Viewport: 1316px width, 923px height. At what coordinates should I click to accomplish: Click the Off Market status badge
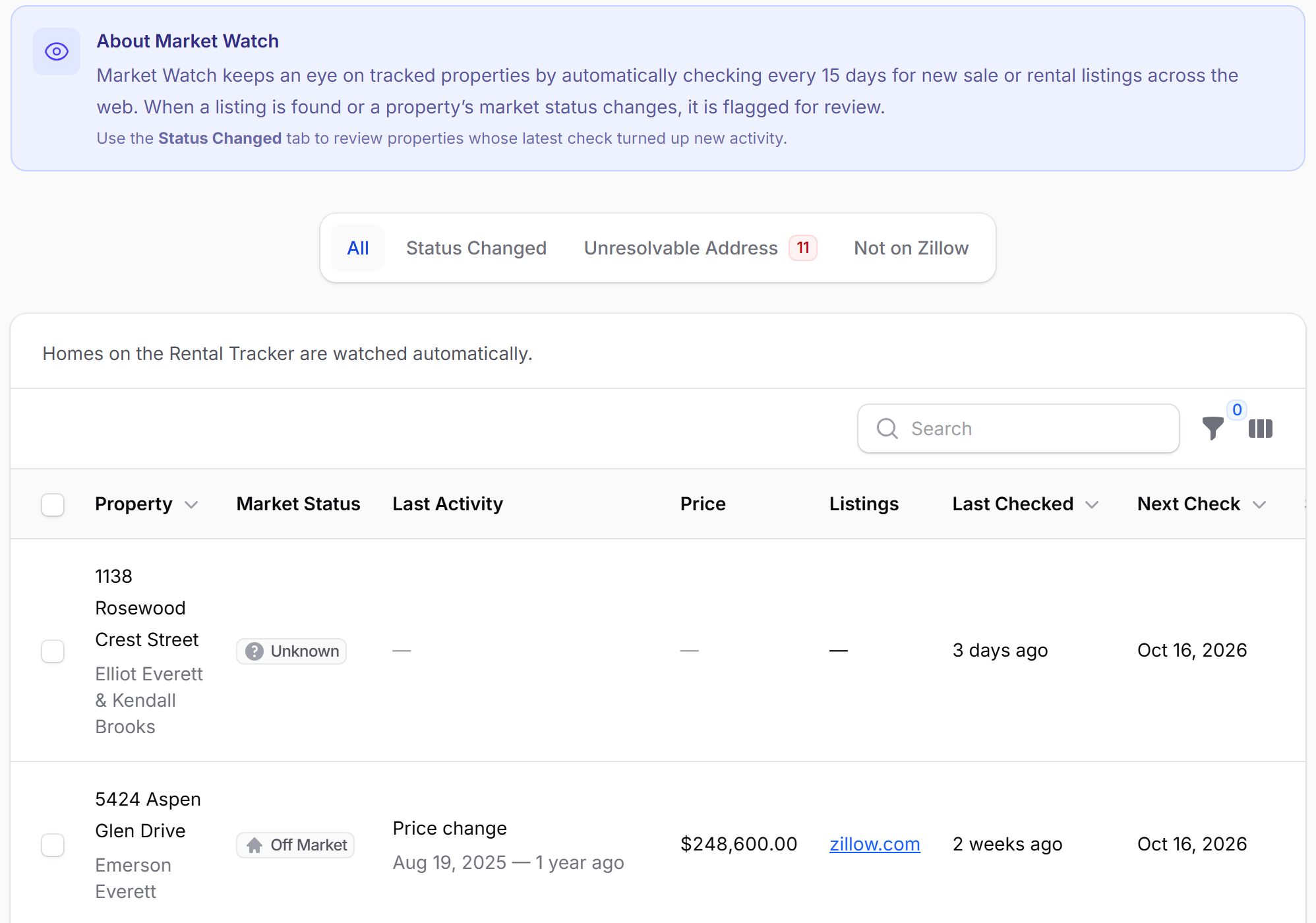click(x=295, y=845)
